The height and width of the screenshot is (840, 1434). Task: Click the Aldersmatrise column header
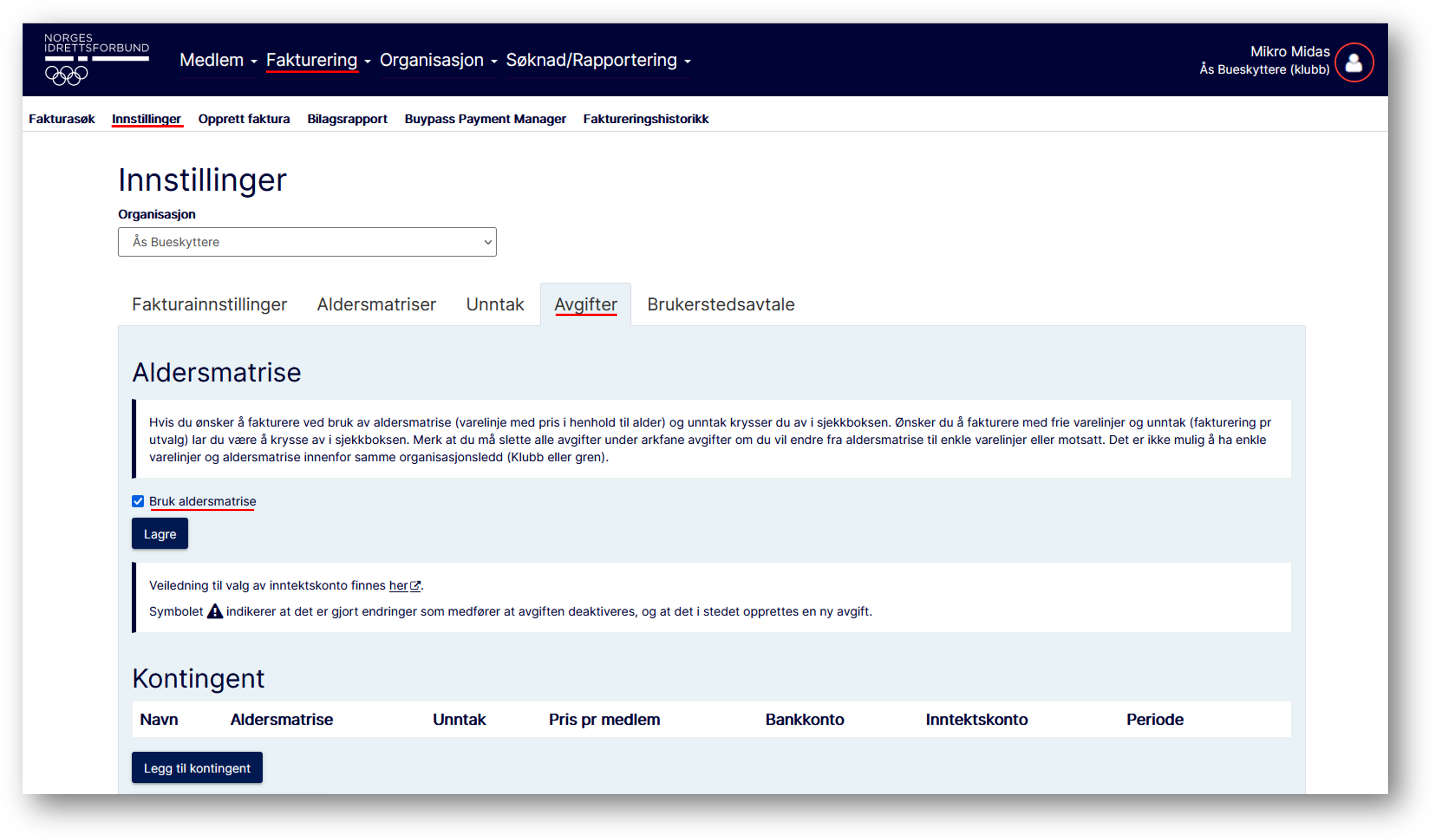click(282, 719)
